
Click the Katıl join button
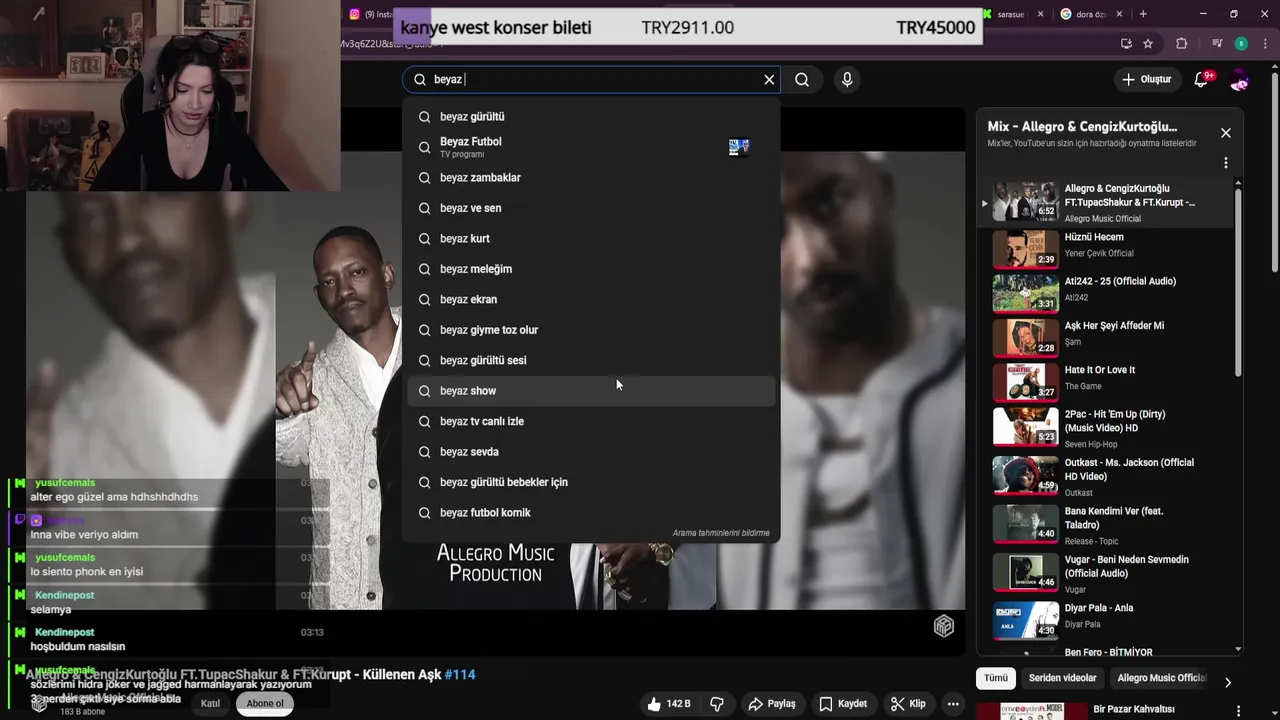pos(210,704)
